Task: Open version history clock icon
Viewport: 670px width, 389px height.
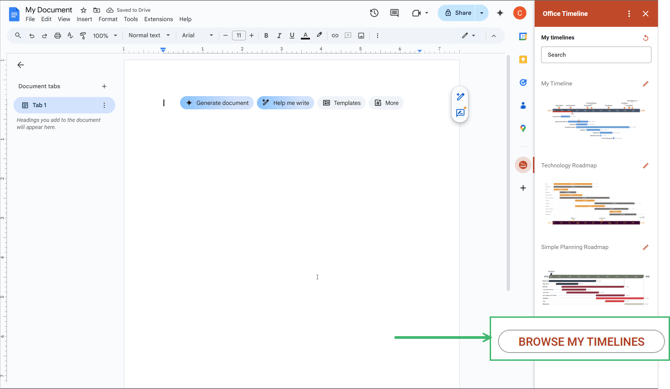Action: 374,13
